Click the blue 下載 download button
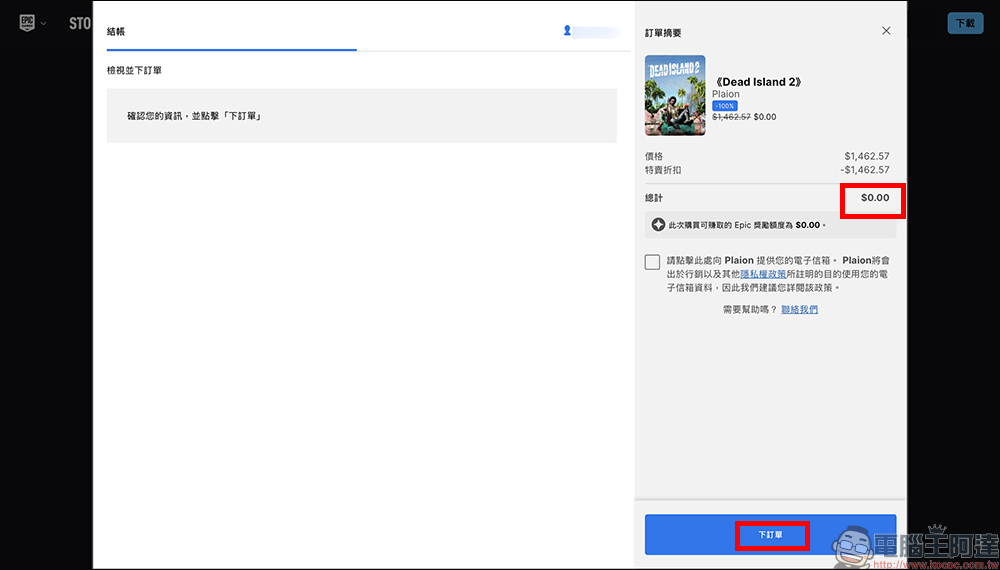Viewport: 1000px width, 570px height. coord(965,23)
